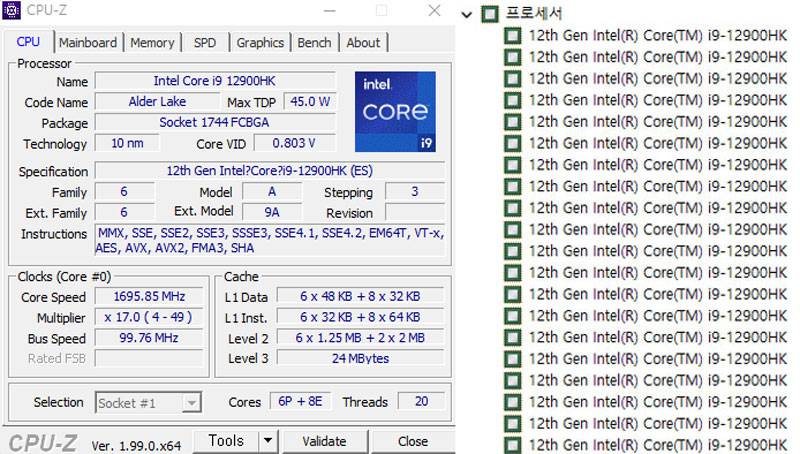Switch to the Mainboard tab
Image resolution: width=800 pixels, height=454 pixels.
click(88, 42)
